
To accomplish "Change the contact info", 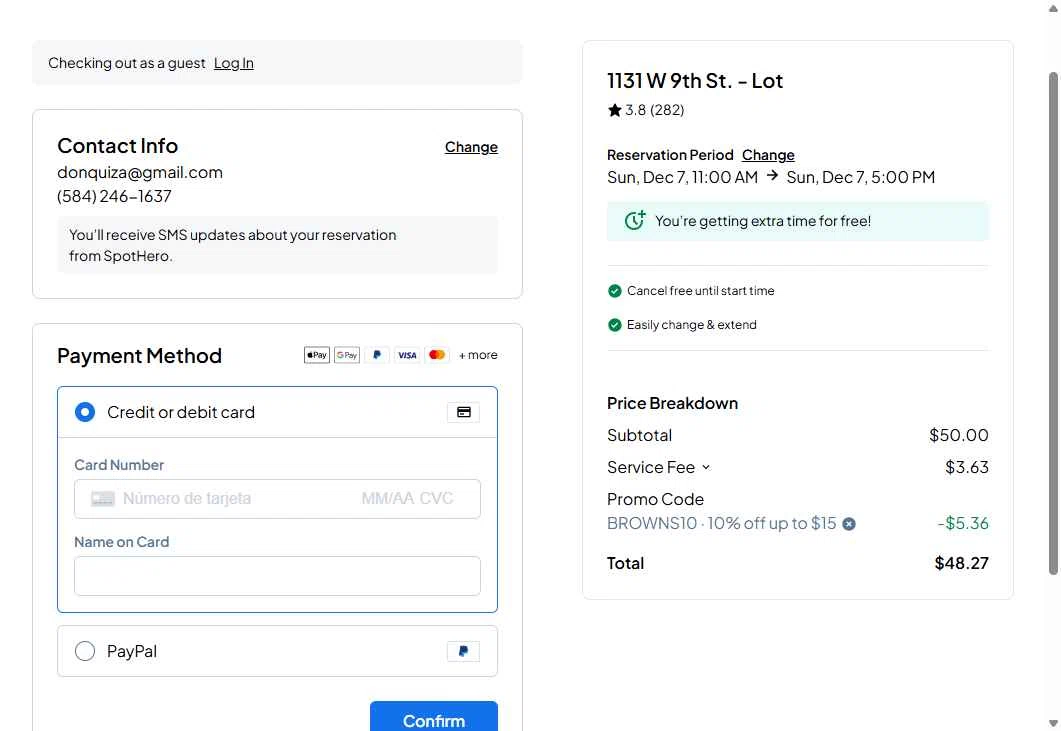I will (471, 147).
